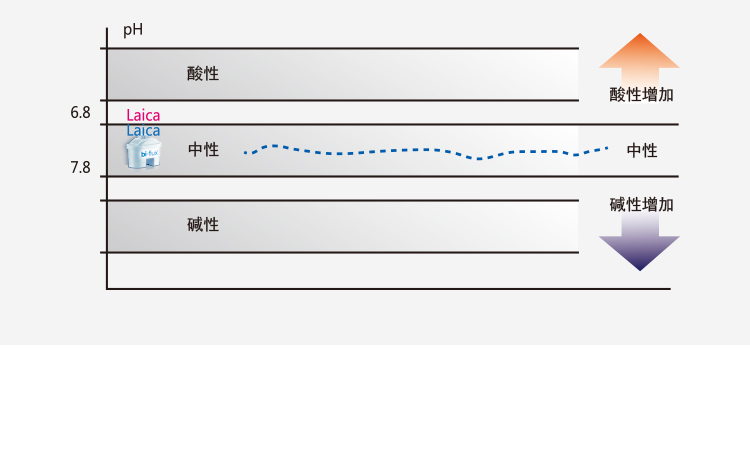Click the pH axis label
750x452 pixels.
point(133,29)
